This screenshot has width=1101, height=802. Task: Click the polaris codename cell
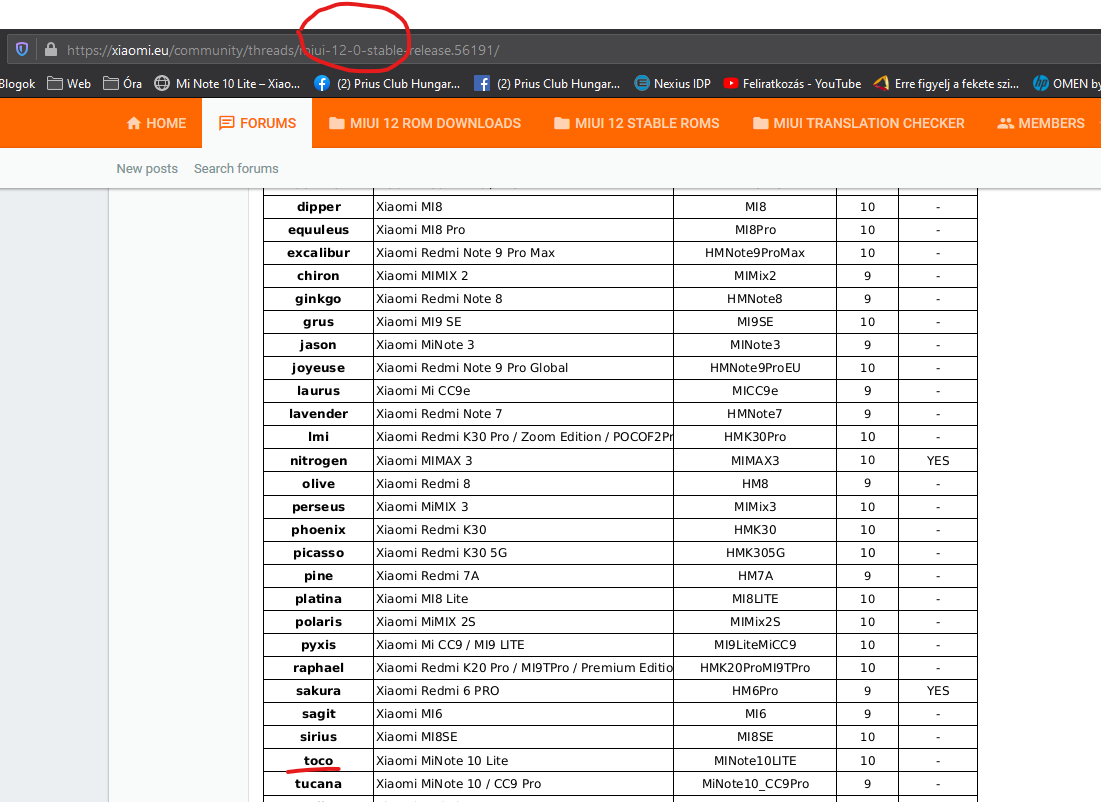click(x=318, y=622)
